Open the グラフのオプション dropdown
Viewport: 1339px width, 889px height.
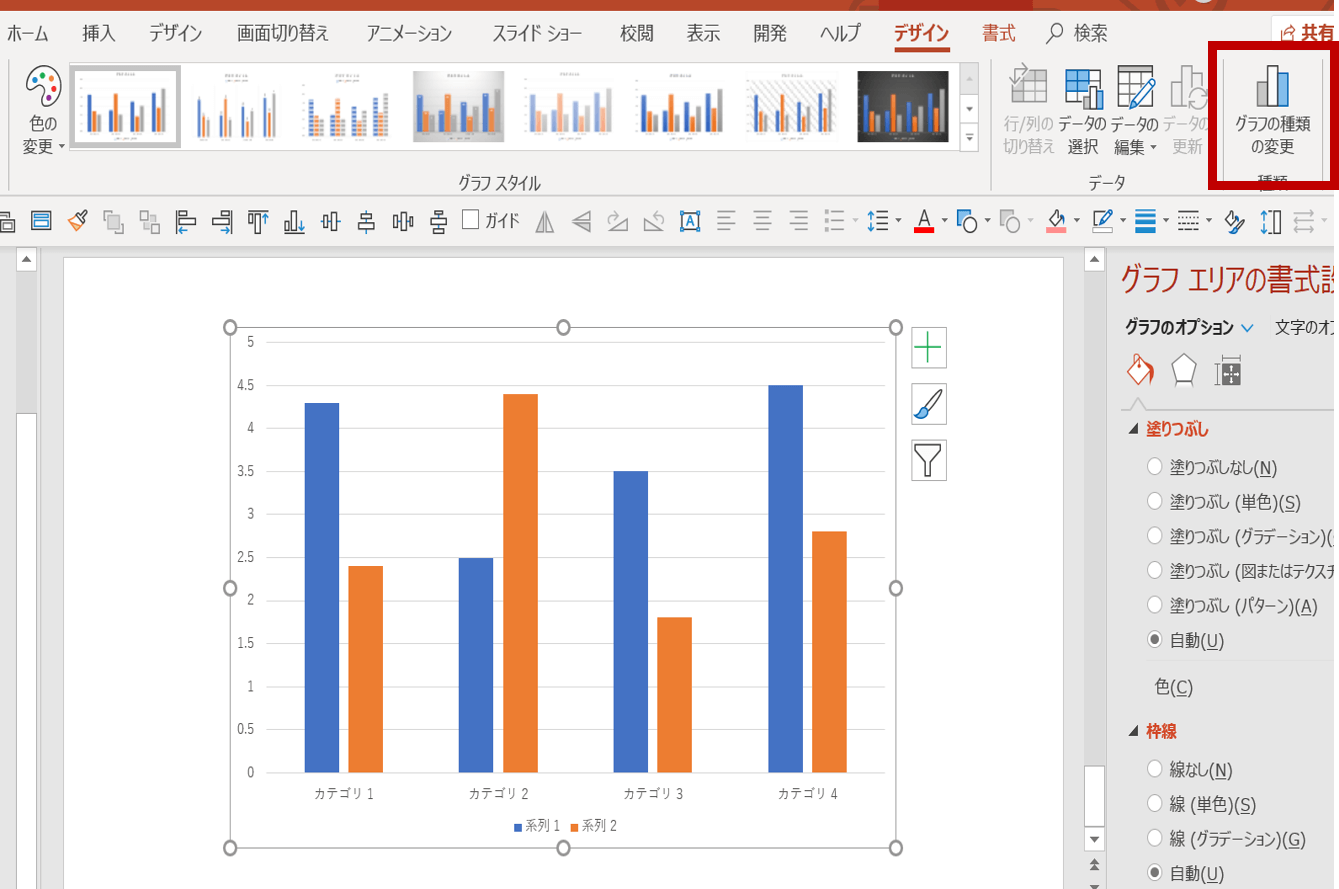tap(1189, 327)
